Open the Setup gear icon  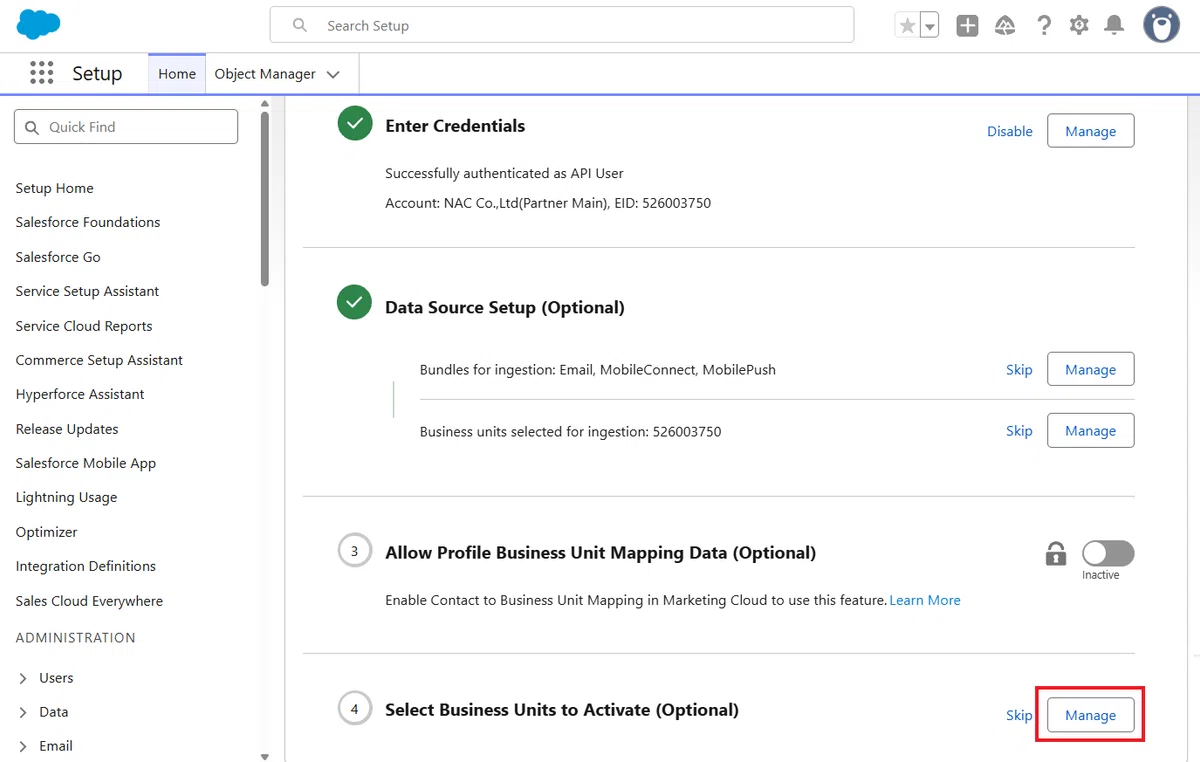pyautogui.click(x=1078, y=26)
